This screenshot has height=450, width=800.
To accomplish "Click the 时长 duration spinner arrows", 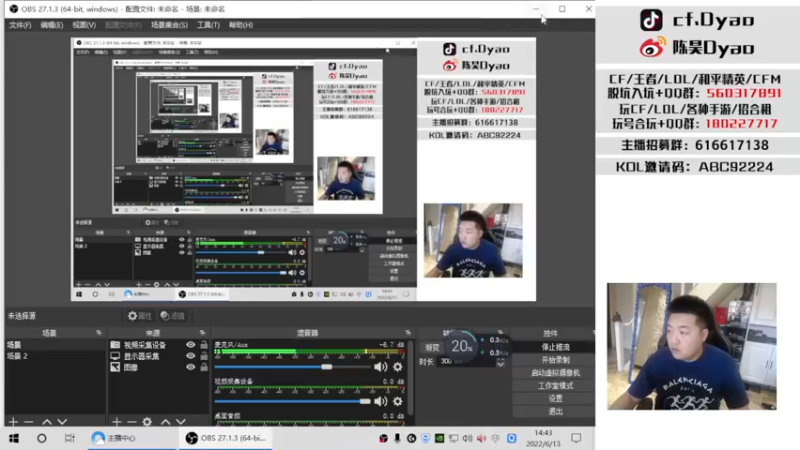I will pyautogui.click(x=501, y=362).
